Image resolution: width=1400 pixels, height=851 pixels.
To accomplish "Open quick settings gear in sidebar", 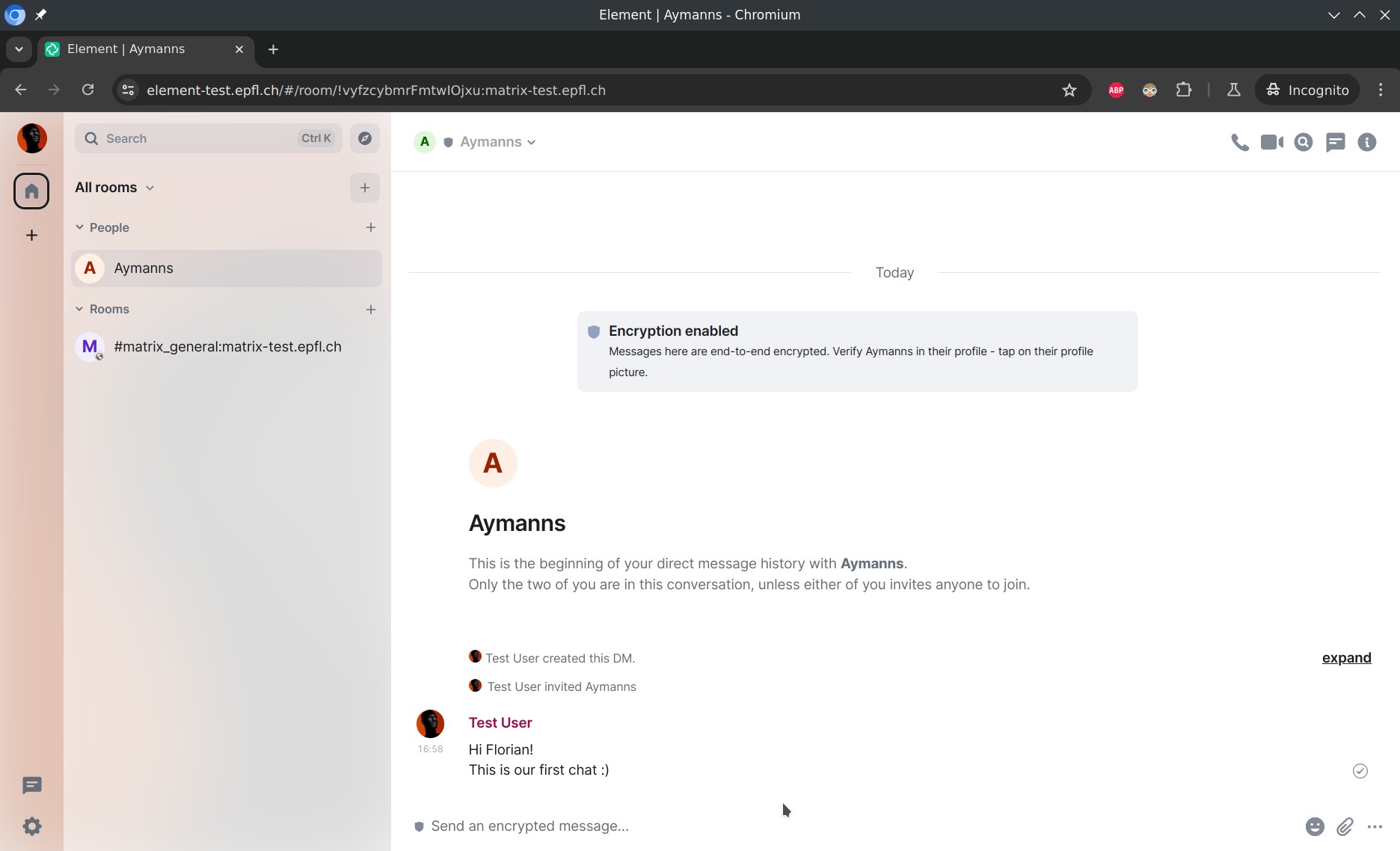I will tap(31, 826).
